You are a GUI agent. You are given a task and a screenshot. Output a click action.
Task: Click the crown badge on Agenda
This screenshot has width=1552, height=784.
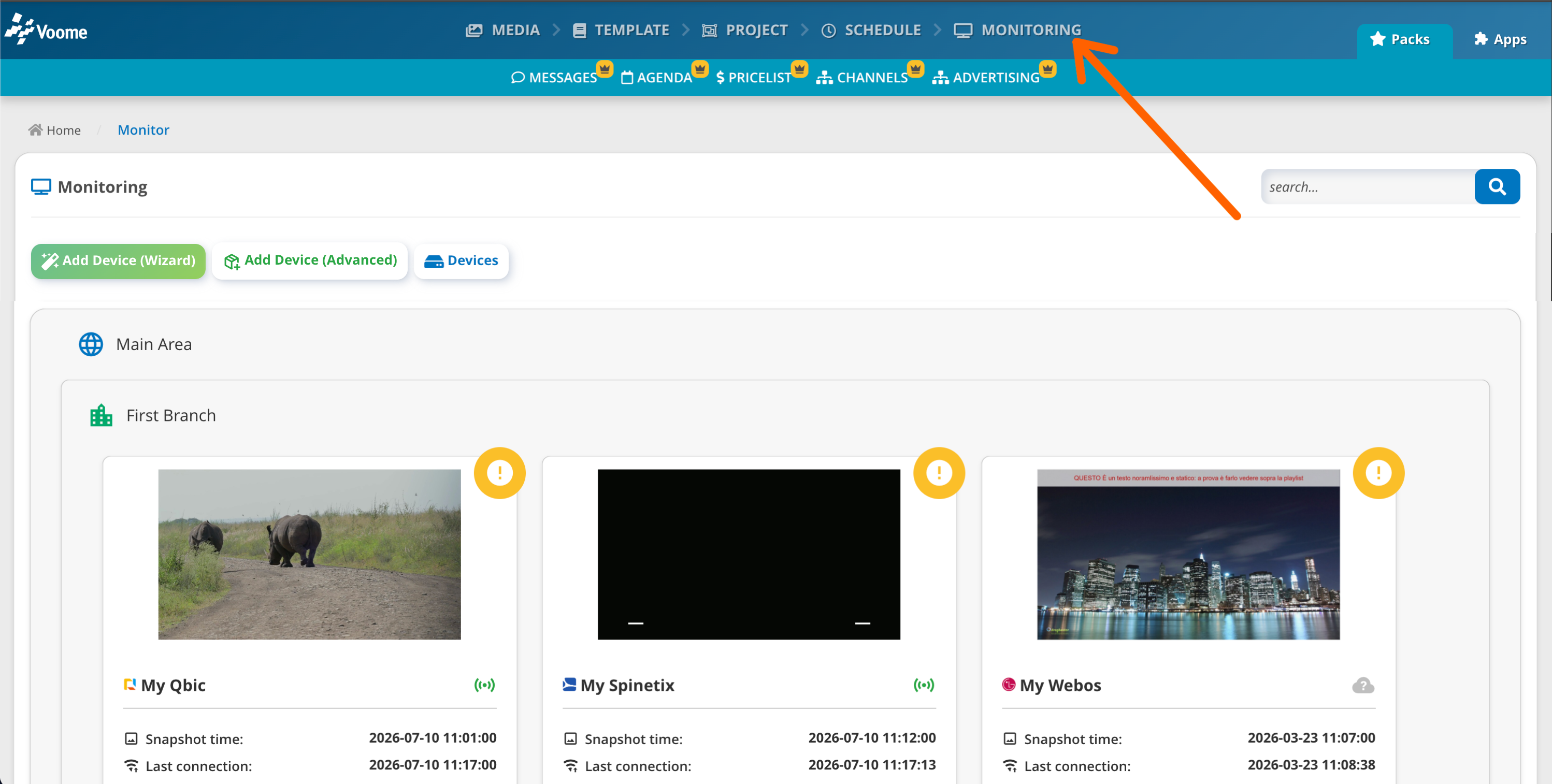[699, 69]
